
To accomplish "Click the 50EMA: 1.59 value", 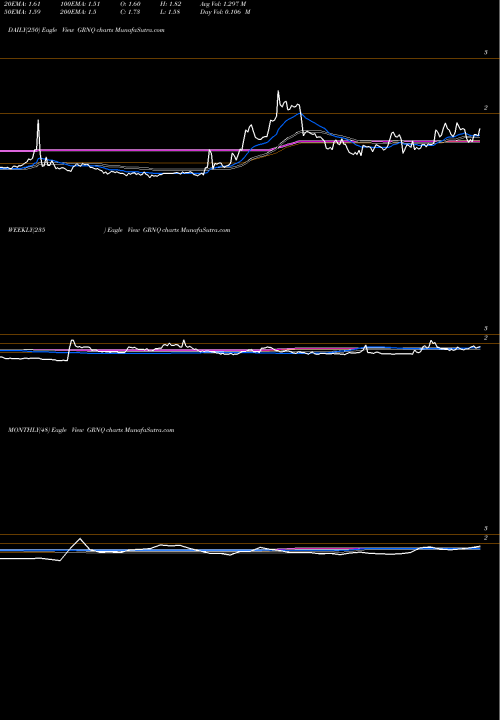I will click(x=22, y=12).
